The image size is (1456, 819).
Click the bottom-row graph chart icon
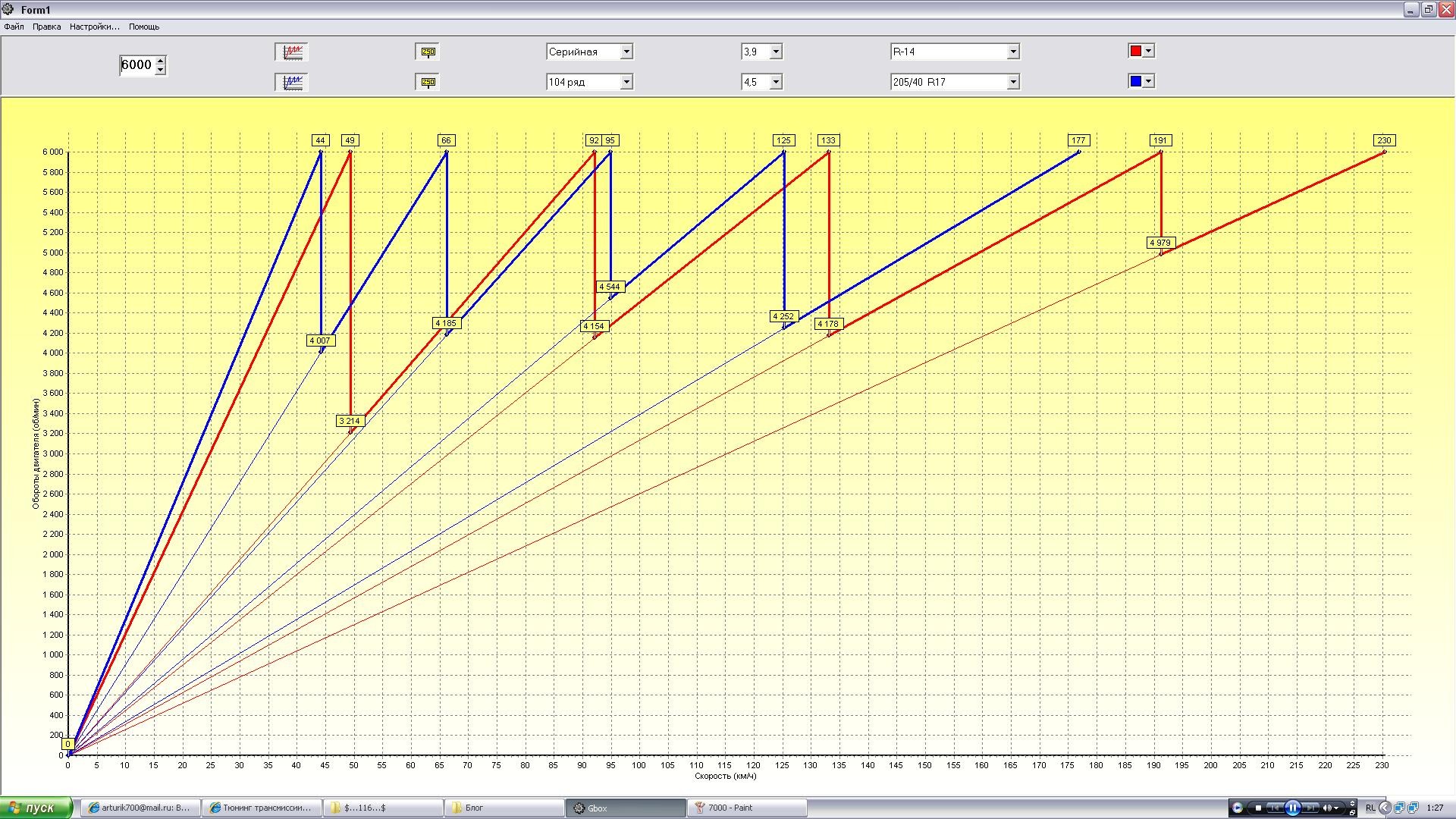292,82
